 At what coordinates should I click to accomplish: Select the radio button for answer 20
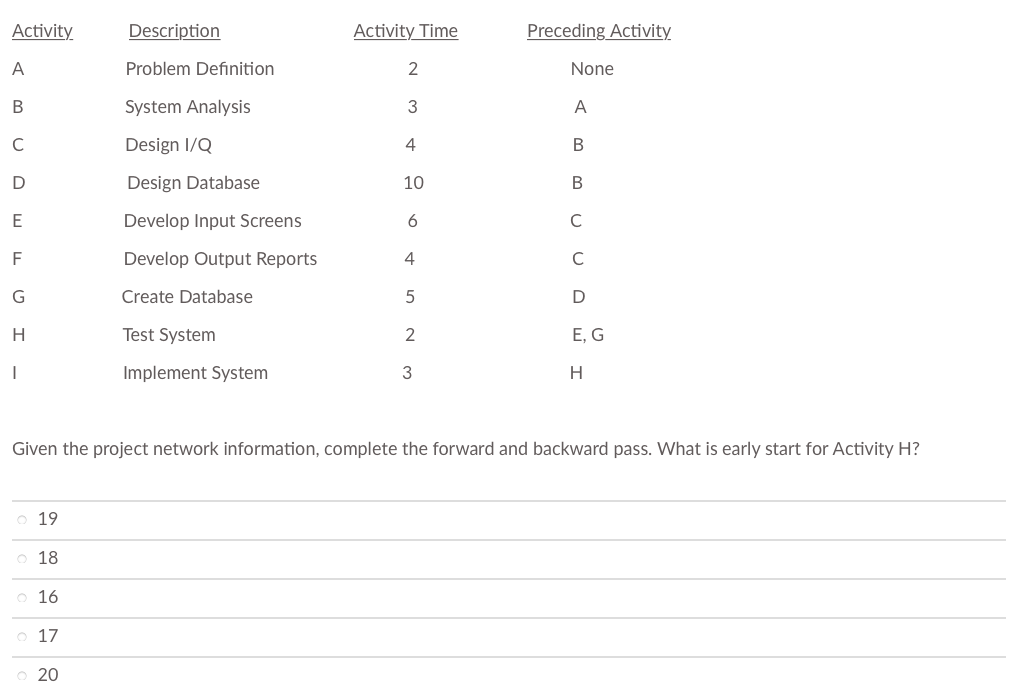click(x=22, y=675)
